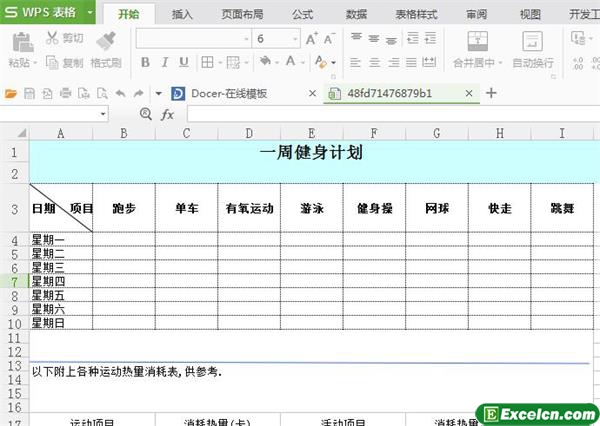Click the Cut scissors icon
This screenshot has height=426, width=600.
(52, 38)
